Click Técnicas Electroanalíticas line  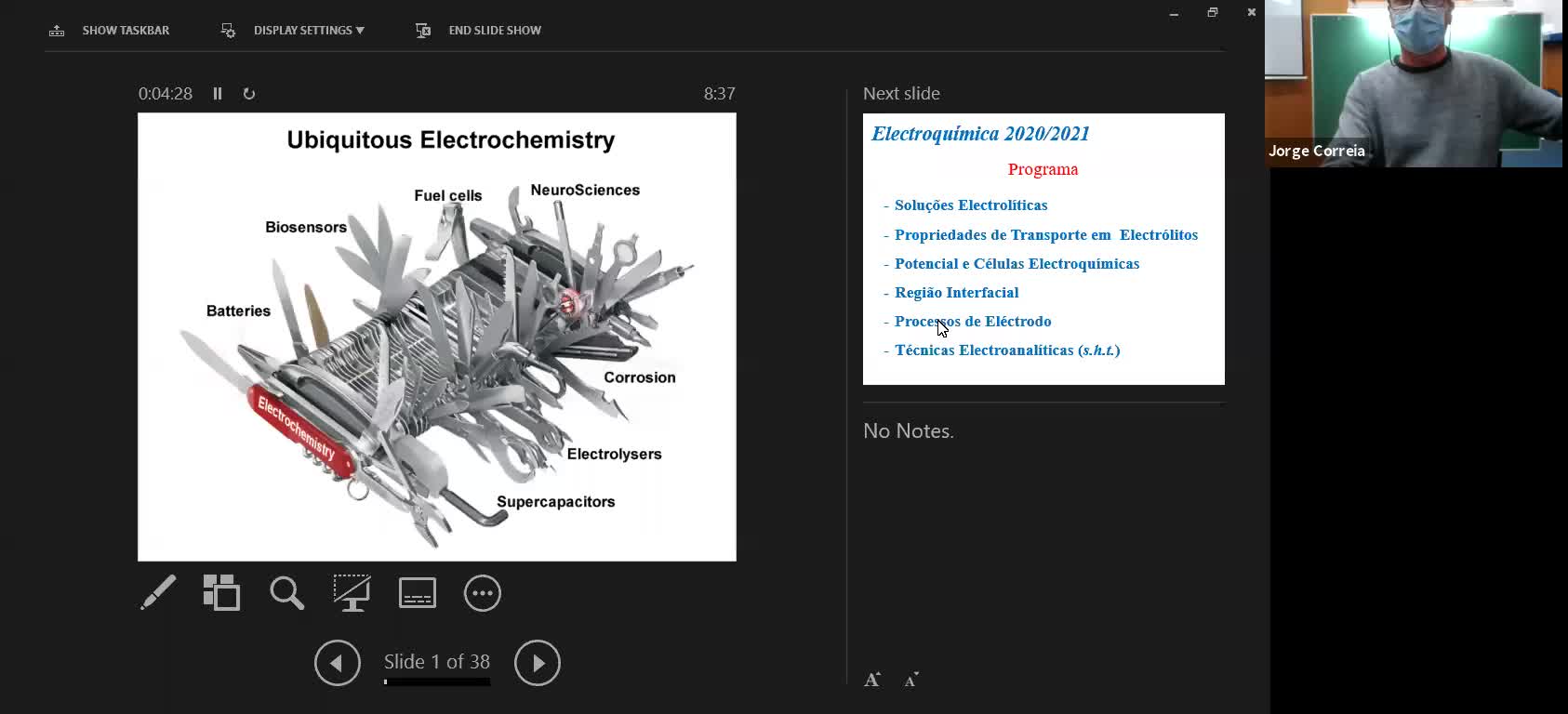1007,350
